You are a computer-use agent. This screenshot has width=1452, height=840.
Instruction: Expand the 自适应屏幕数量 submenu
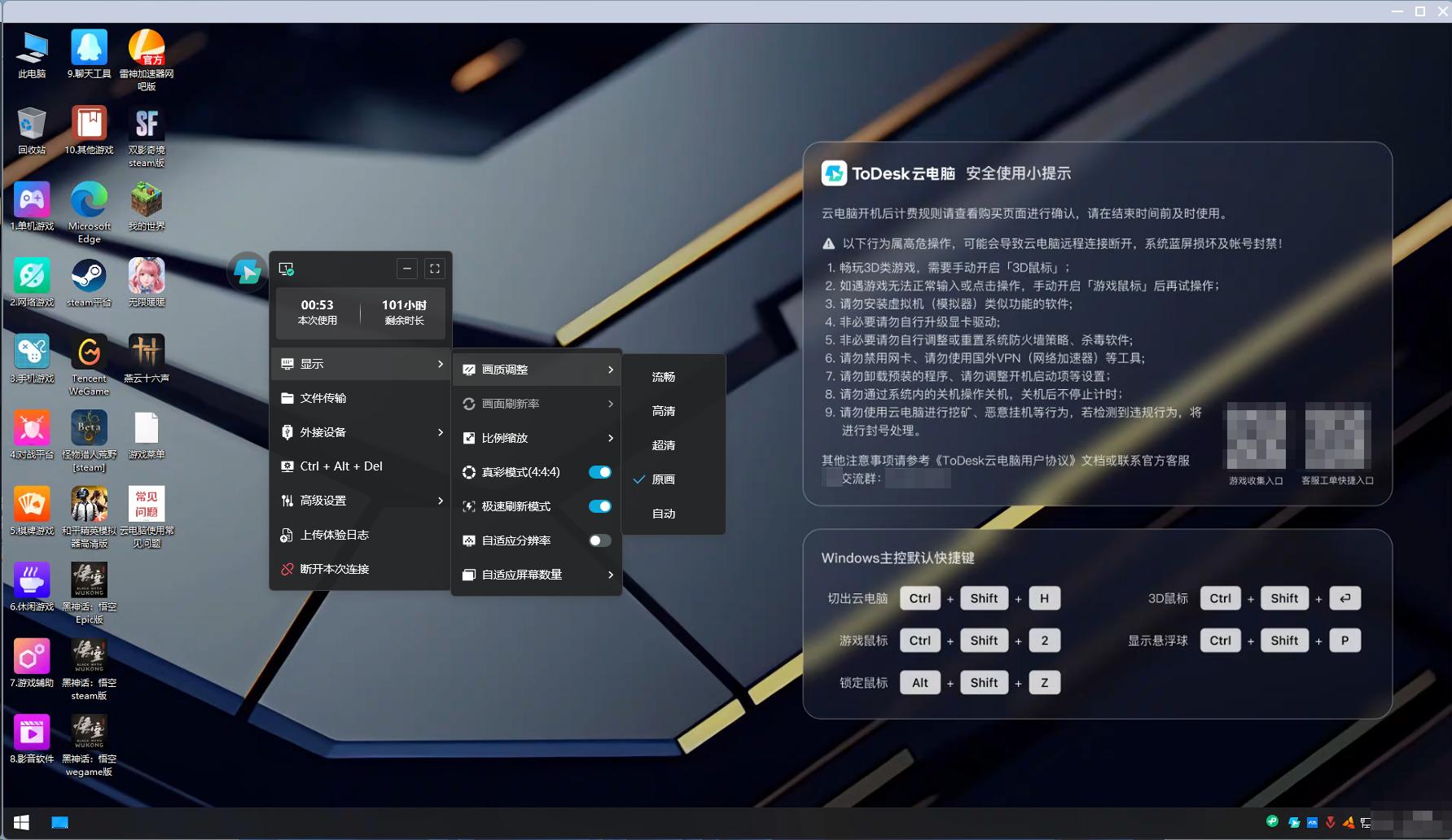[537, 575]
